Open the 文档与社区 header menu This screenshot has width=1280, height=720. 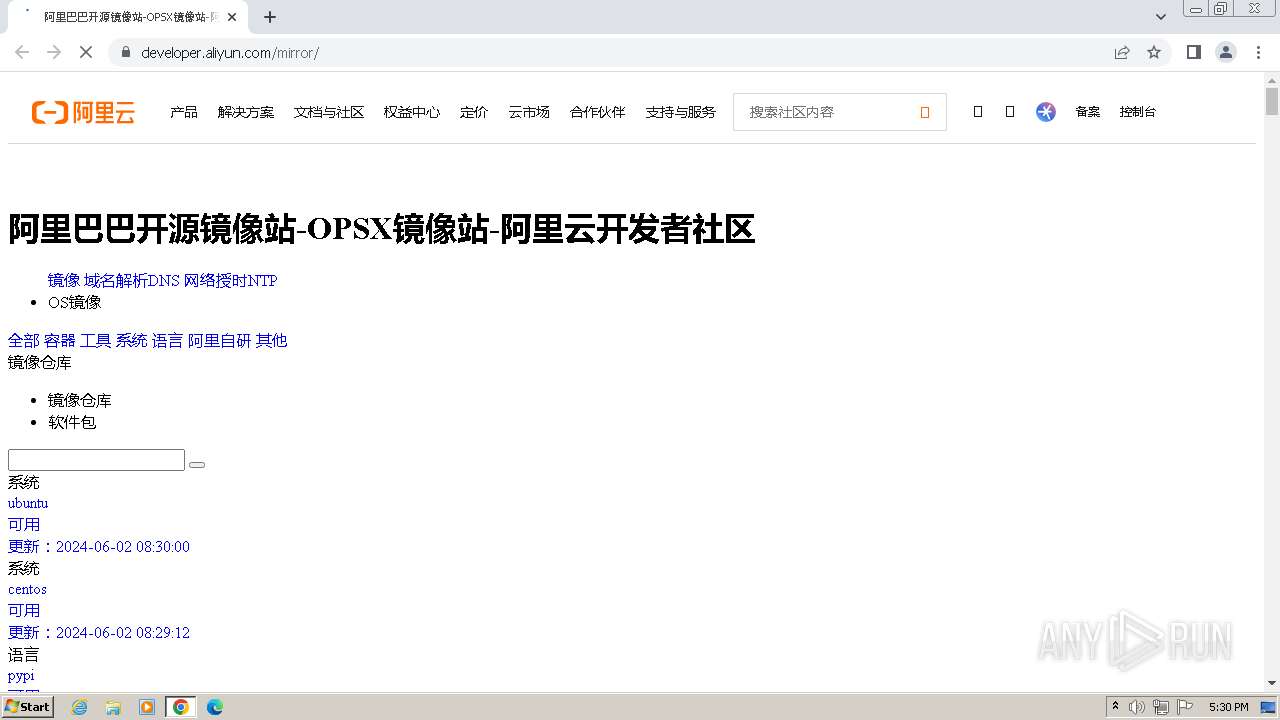click(329, 112)
